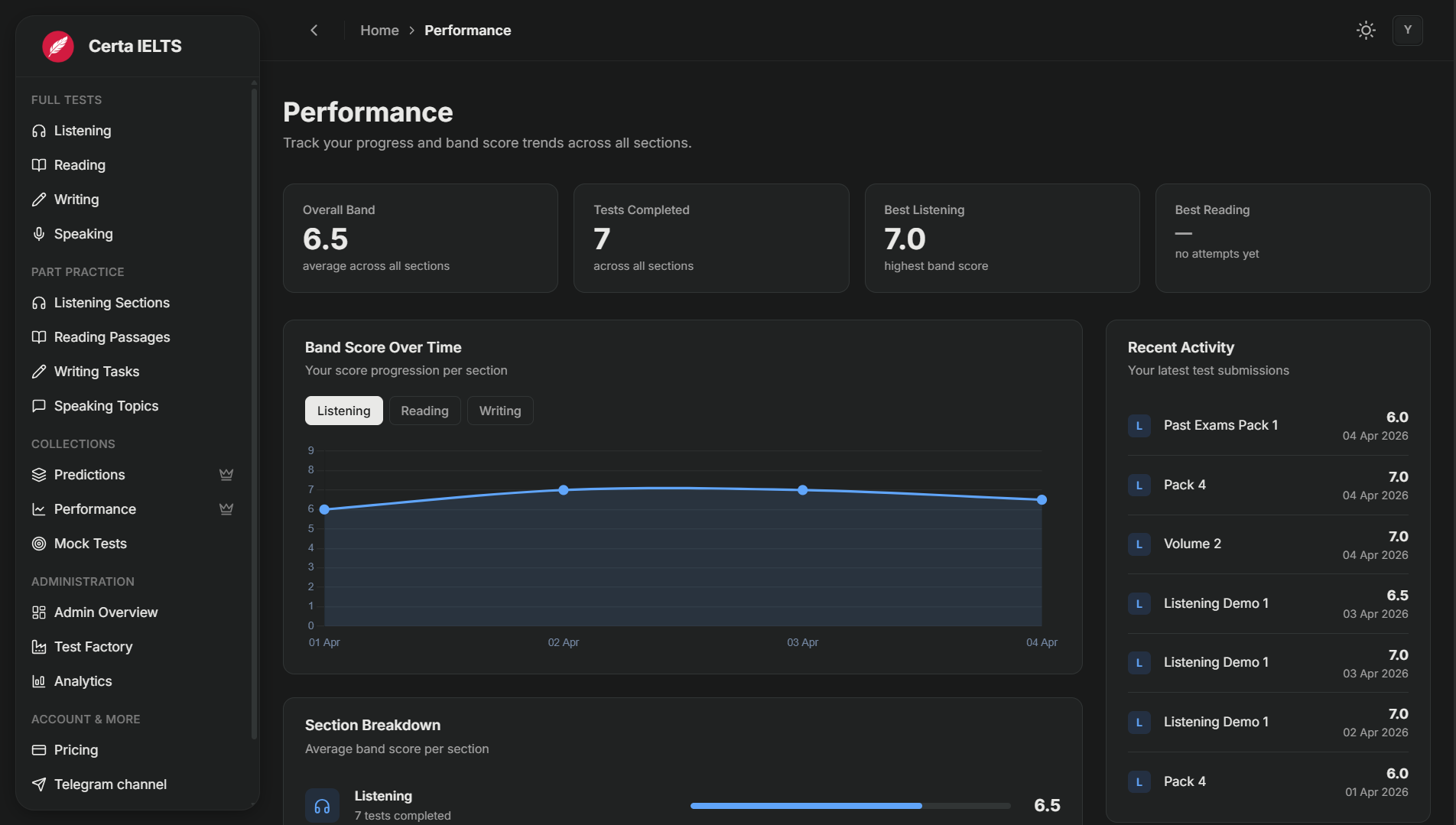Click the chat bubble icon beside Speaking Topics

[x=39, y=406]
